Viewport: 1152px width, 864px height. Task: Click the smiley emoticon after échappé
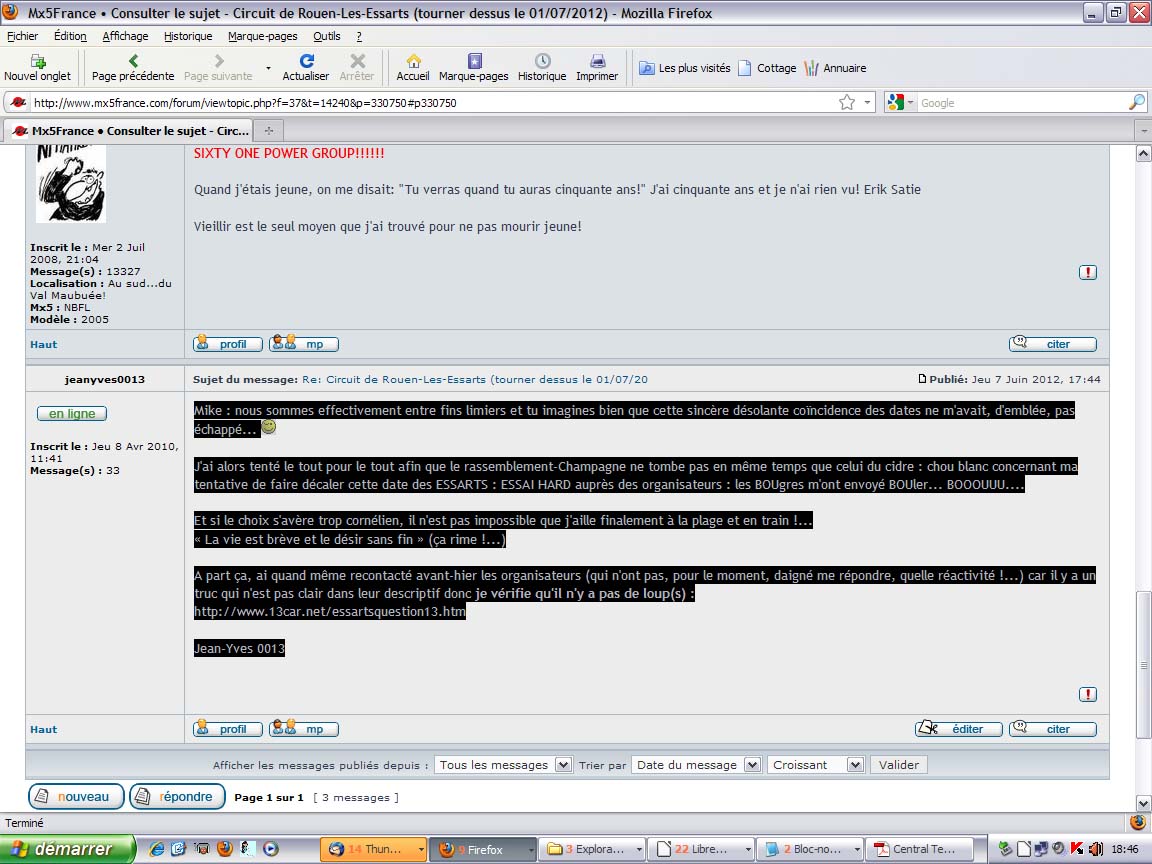pos(269,427)
